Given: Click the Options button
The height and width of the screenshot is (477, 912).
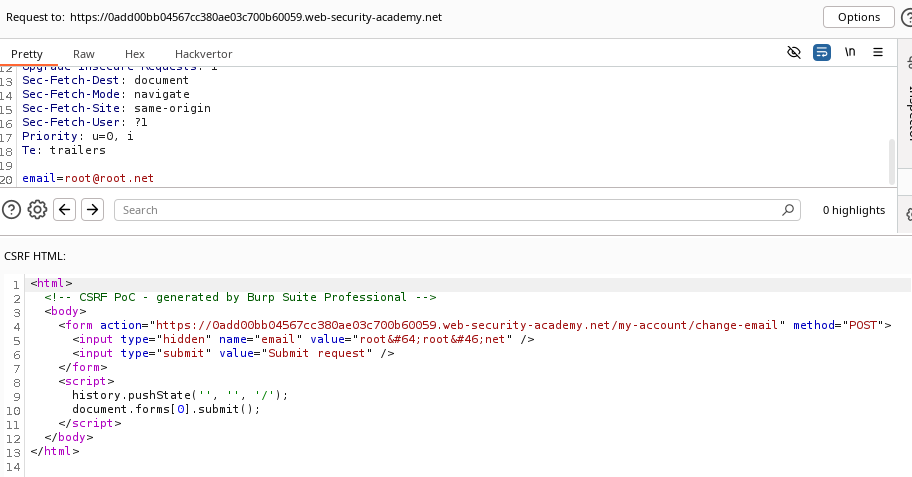Looking at the screenshot, I should [858, 17].
